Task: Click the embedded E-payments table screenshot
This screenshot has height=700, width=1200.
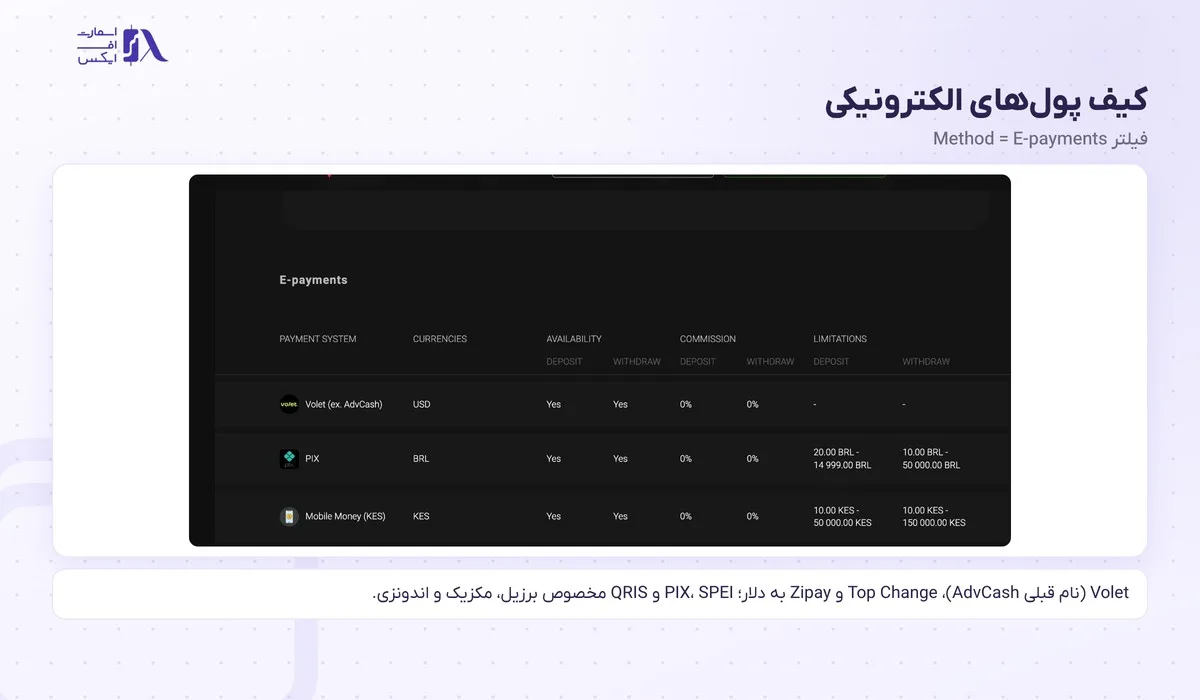Action: 600,360
